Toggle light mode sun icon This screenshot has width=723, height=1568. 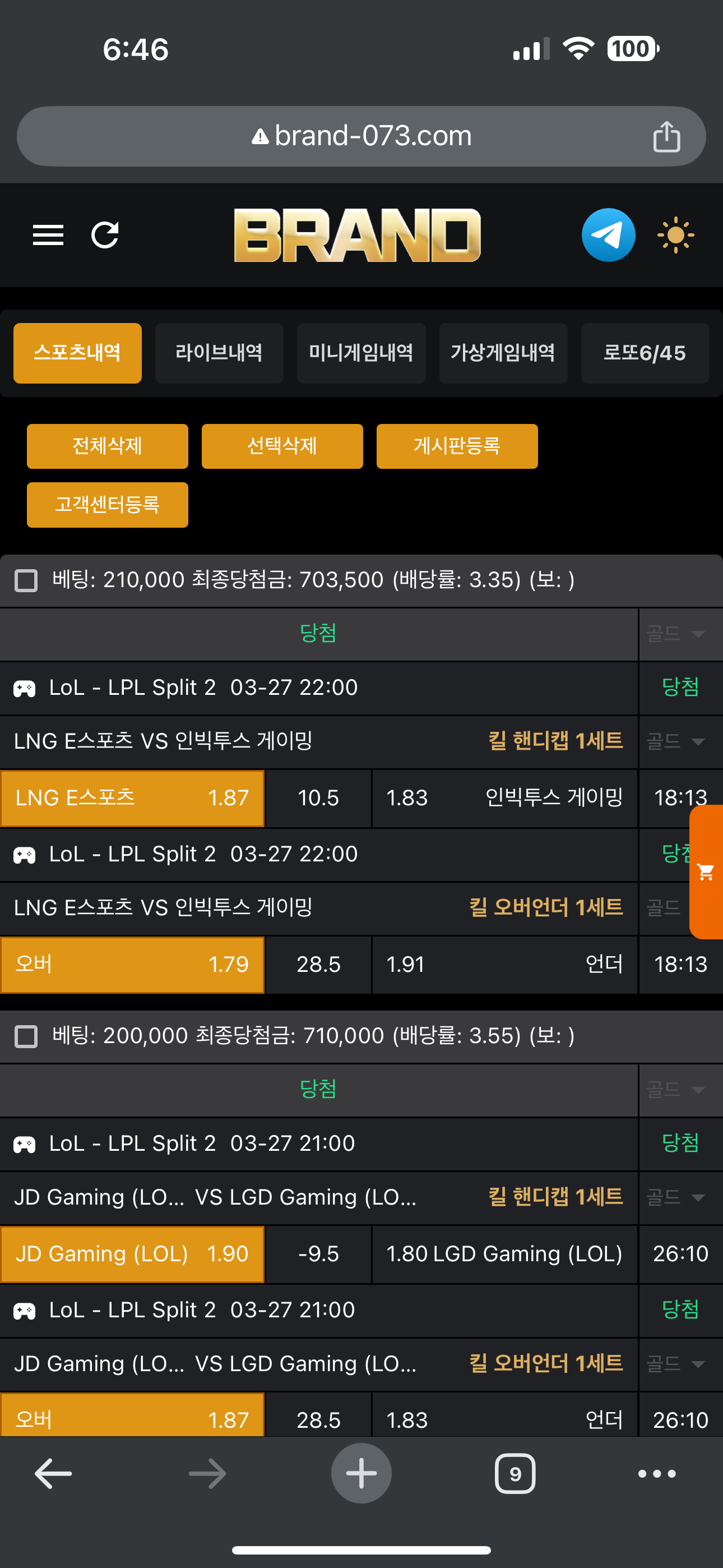coord(675,235)
